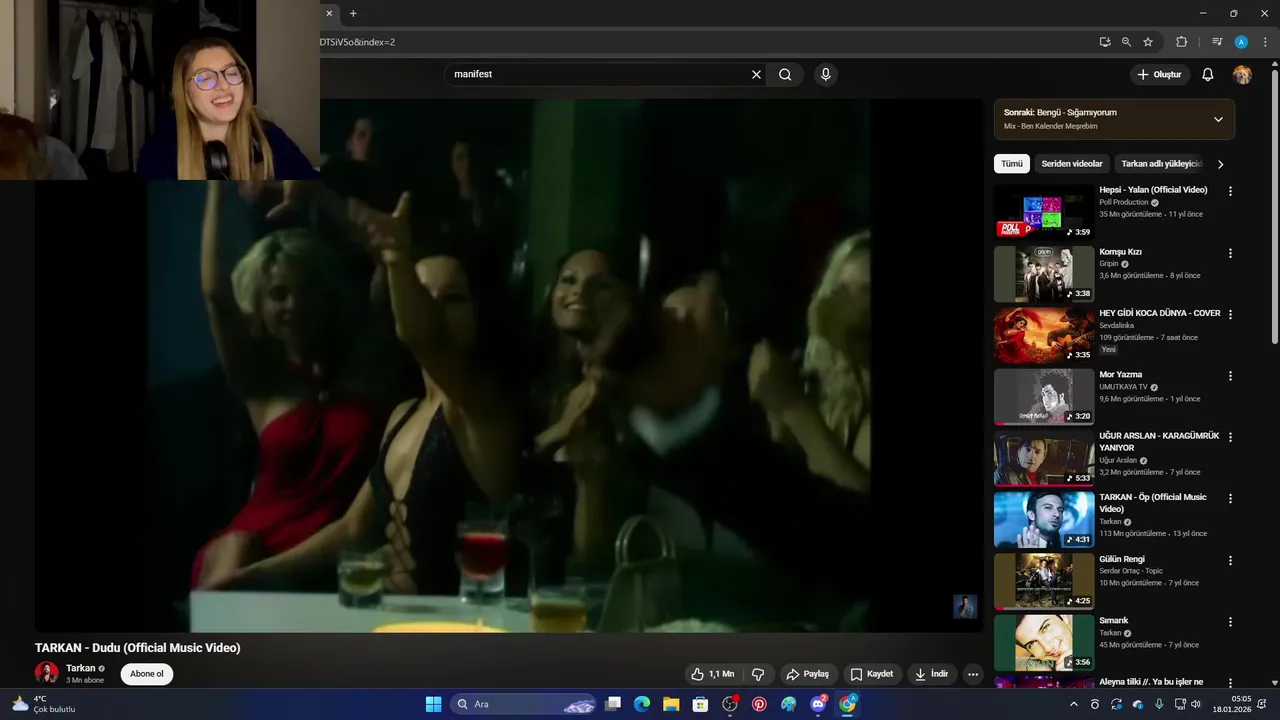Screen dimensions: 1280x720
Task: Click Tarkan channel avatar below video
Action: tap(46, 673)
